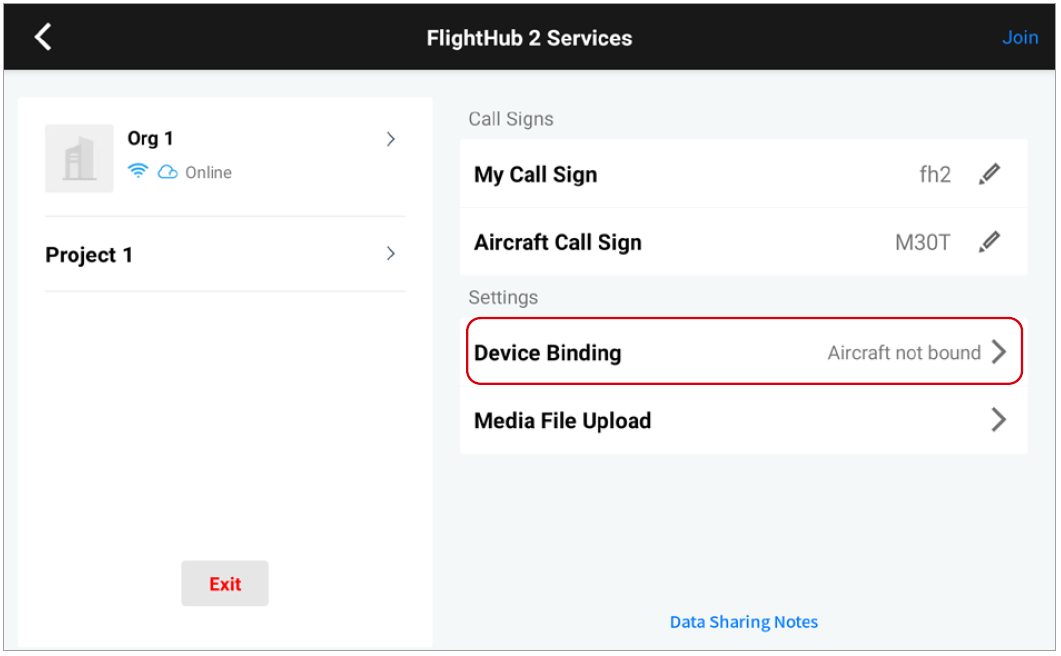The height and width of the screenshot is (656, 1061).
Task: Edit My Call Sign with pencil icon
Action: (x=989, y=174)
